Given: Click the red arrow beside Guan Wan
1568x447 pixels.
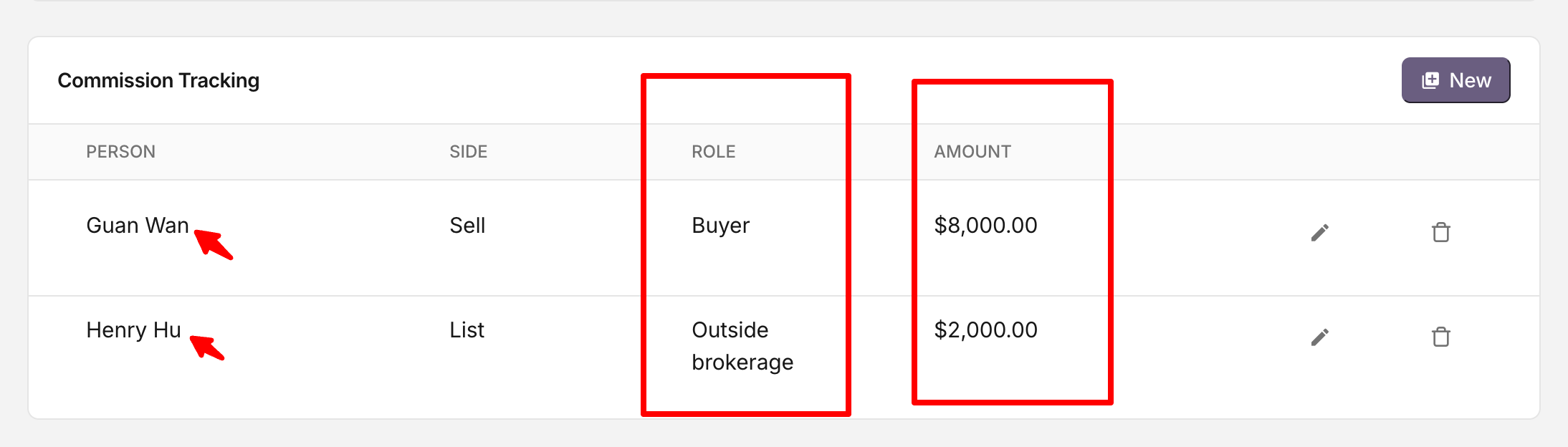Looking at the screenshot, I should point(214,244).
